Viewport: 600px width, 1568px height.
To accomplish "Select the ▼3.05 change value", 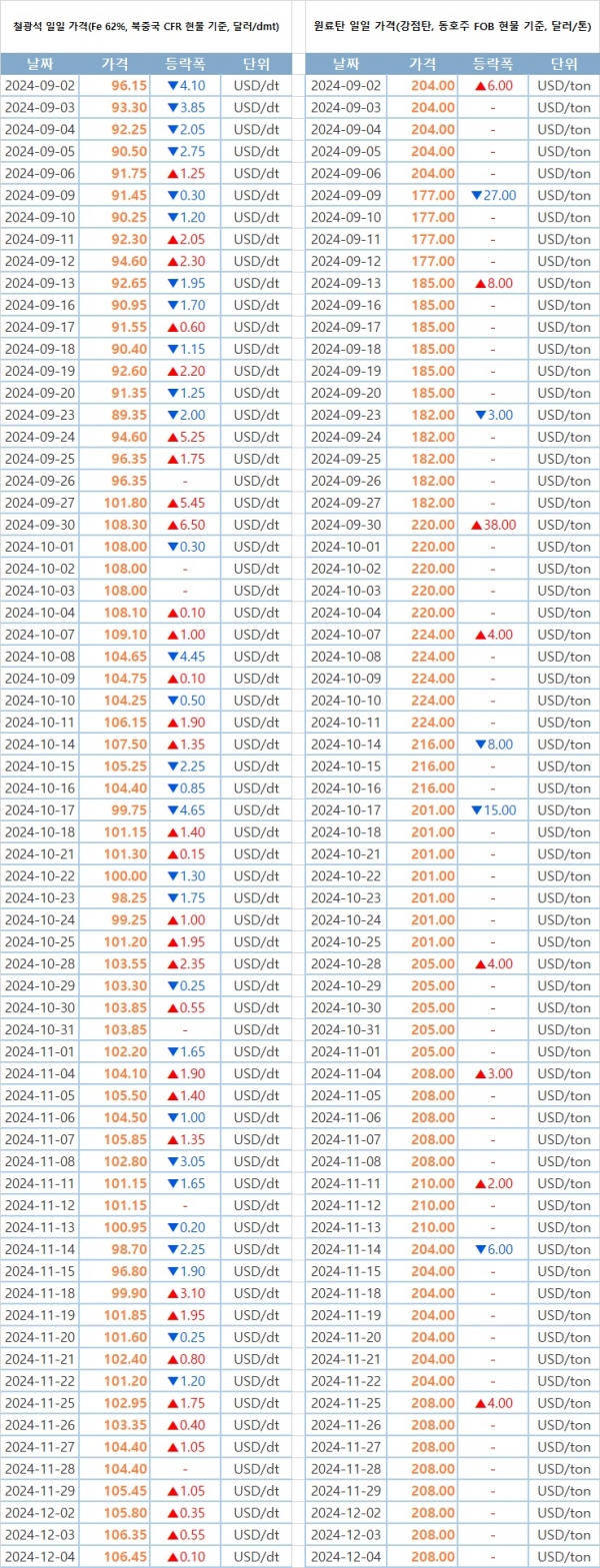I will click(186, 1162).
